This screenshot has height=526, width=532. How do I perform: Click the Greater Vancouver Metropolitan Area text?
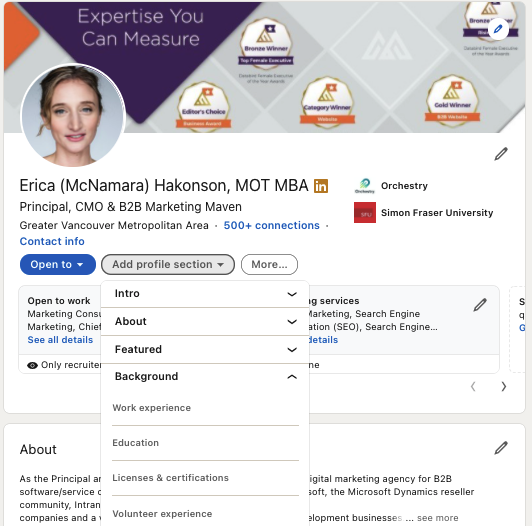[x=114, y=225]
